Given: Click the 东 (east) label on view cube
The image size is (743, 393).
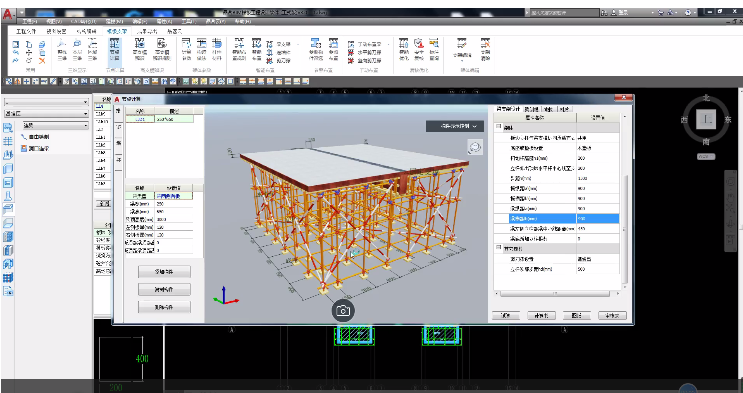Looking at the screenshot, I should pos(727,120).
